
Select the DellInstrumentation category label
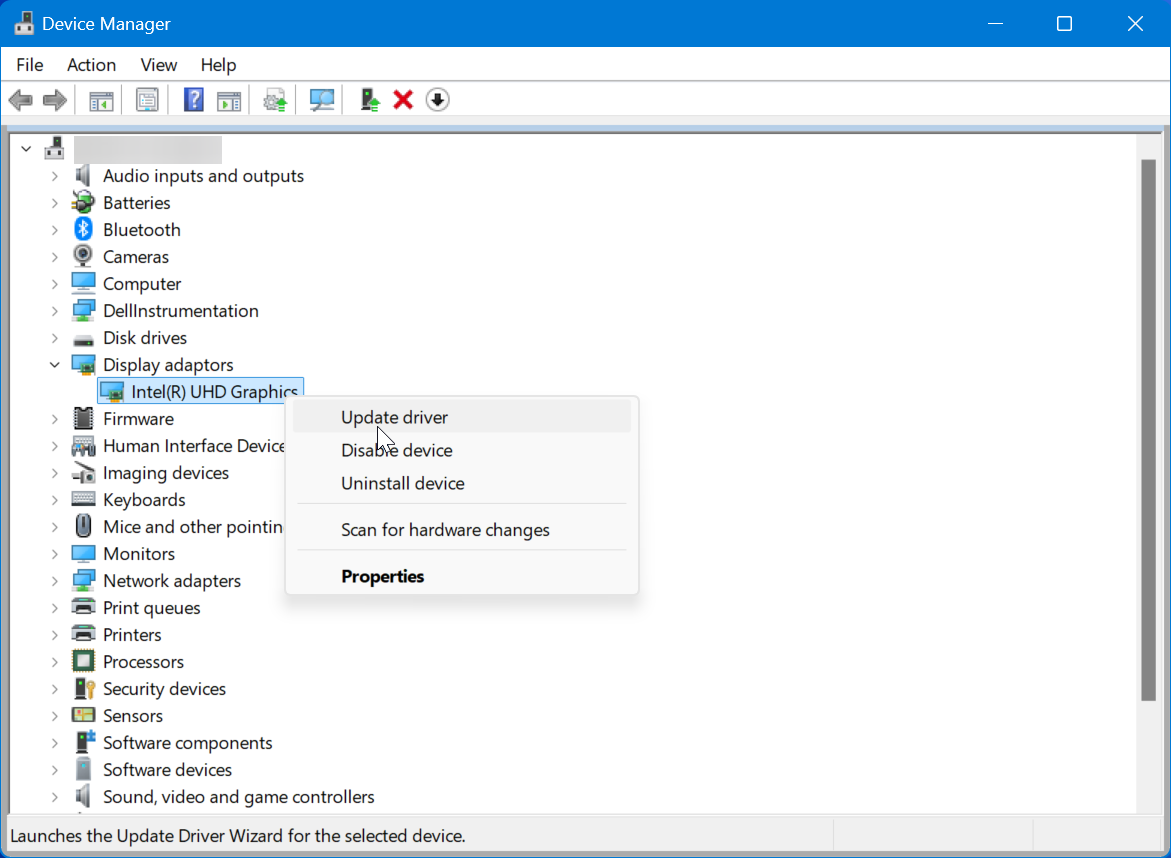[181, 311]
